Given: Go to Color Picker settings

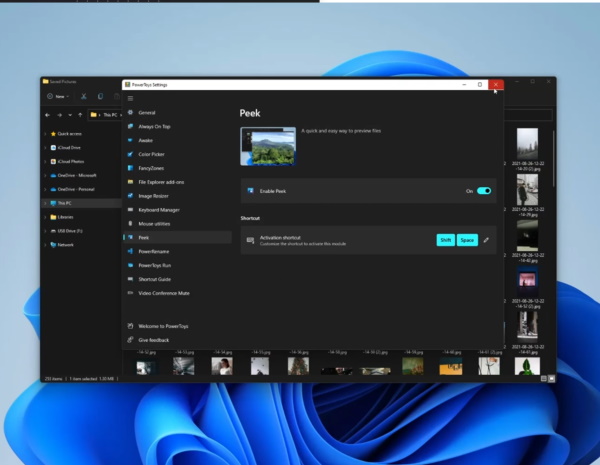Looking at the screenshot, I should 152,154.
